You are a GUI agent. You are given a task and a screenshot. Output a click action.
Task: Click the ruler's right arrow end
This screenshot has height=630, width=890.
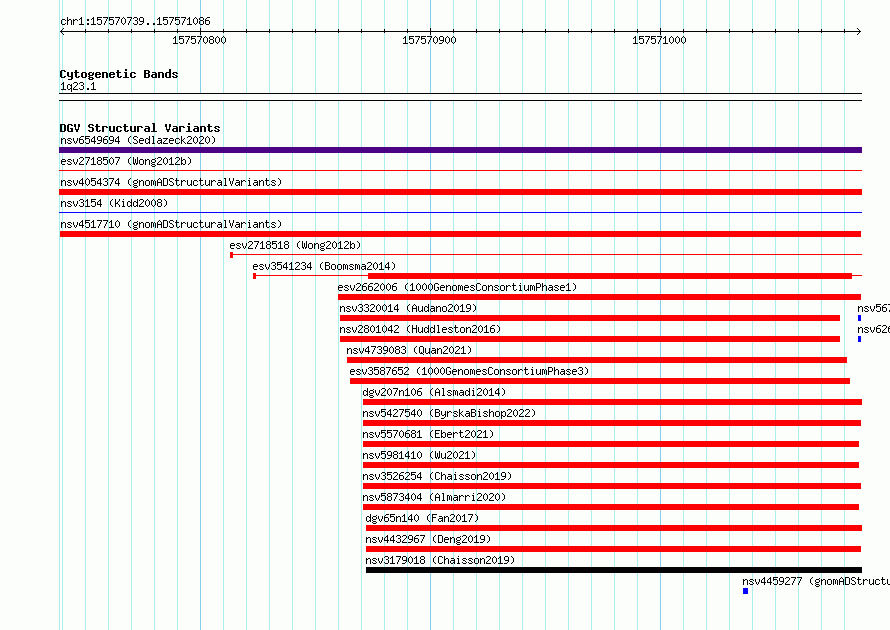[x=859, y=32]
